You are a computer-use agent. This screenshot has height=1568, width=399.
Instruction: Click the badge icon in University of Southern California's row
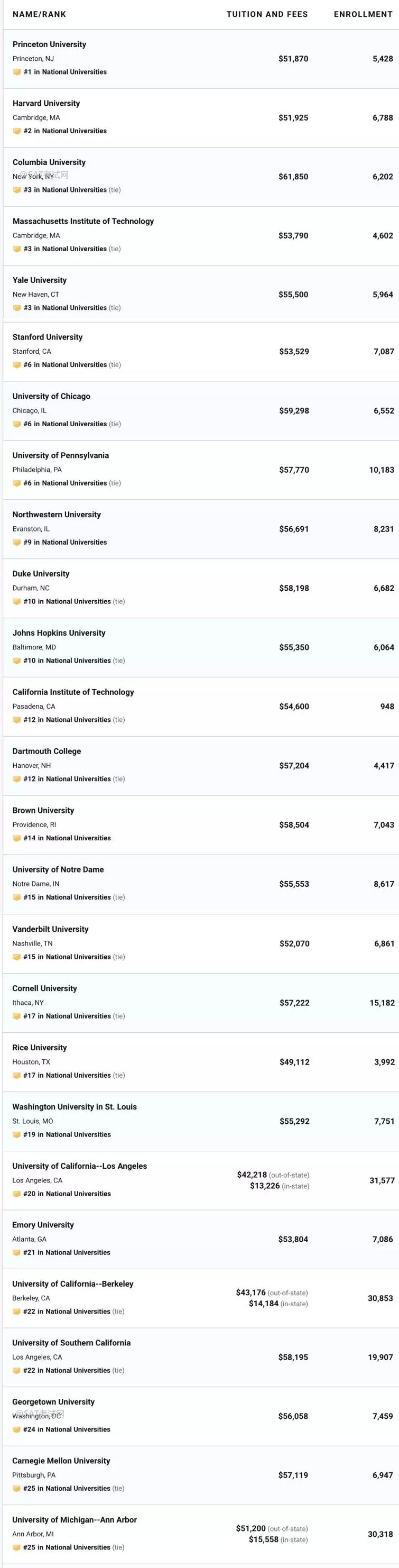tap(17, 1371)
